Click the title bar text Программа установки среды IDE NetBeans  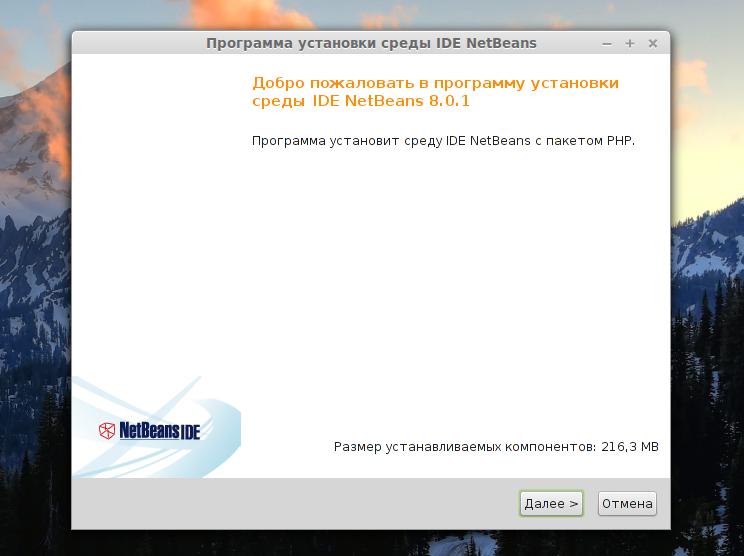click(371, 43)
